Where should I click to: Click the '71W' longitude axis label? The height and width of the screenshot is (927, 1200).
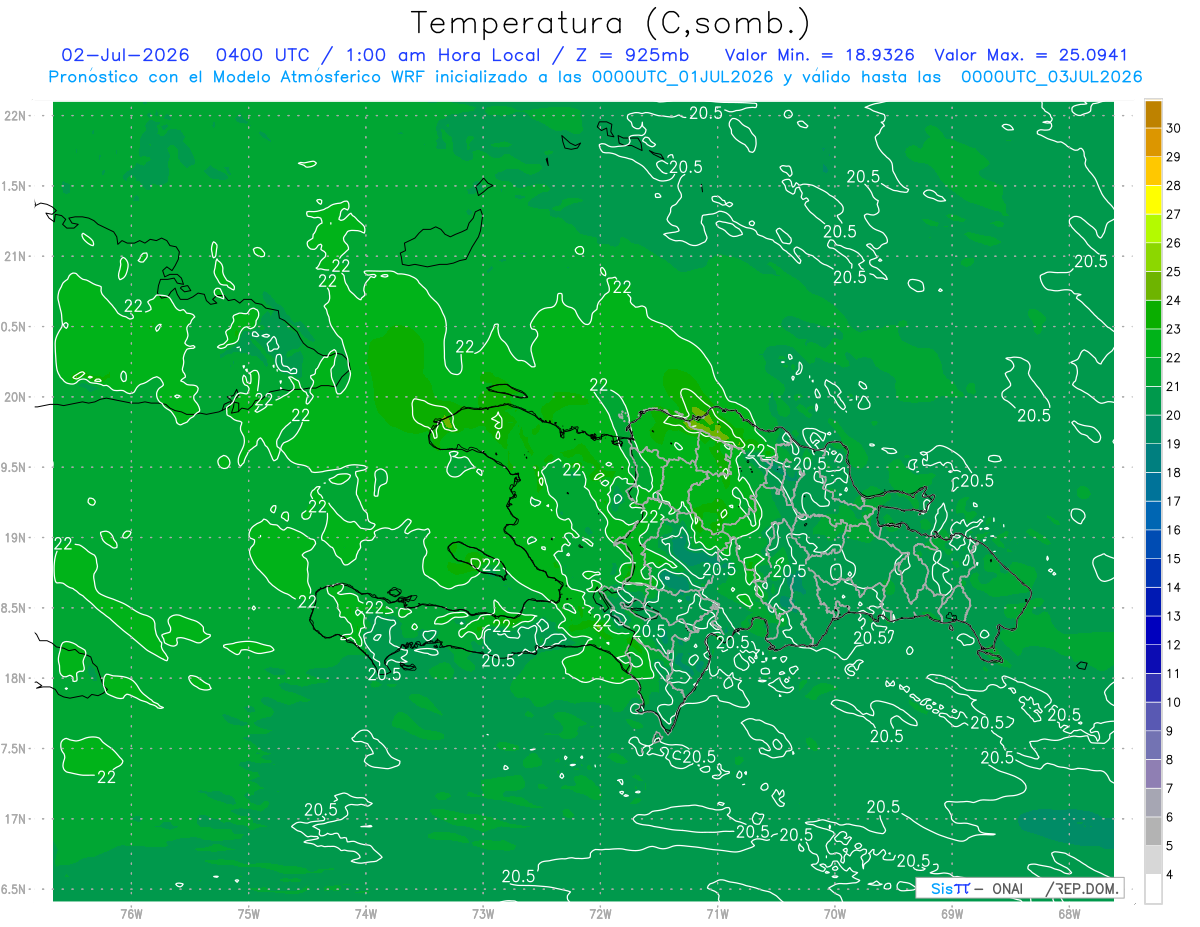[717, 913]
